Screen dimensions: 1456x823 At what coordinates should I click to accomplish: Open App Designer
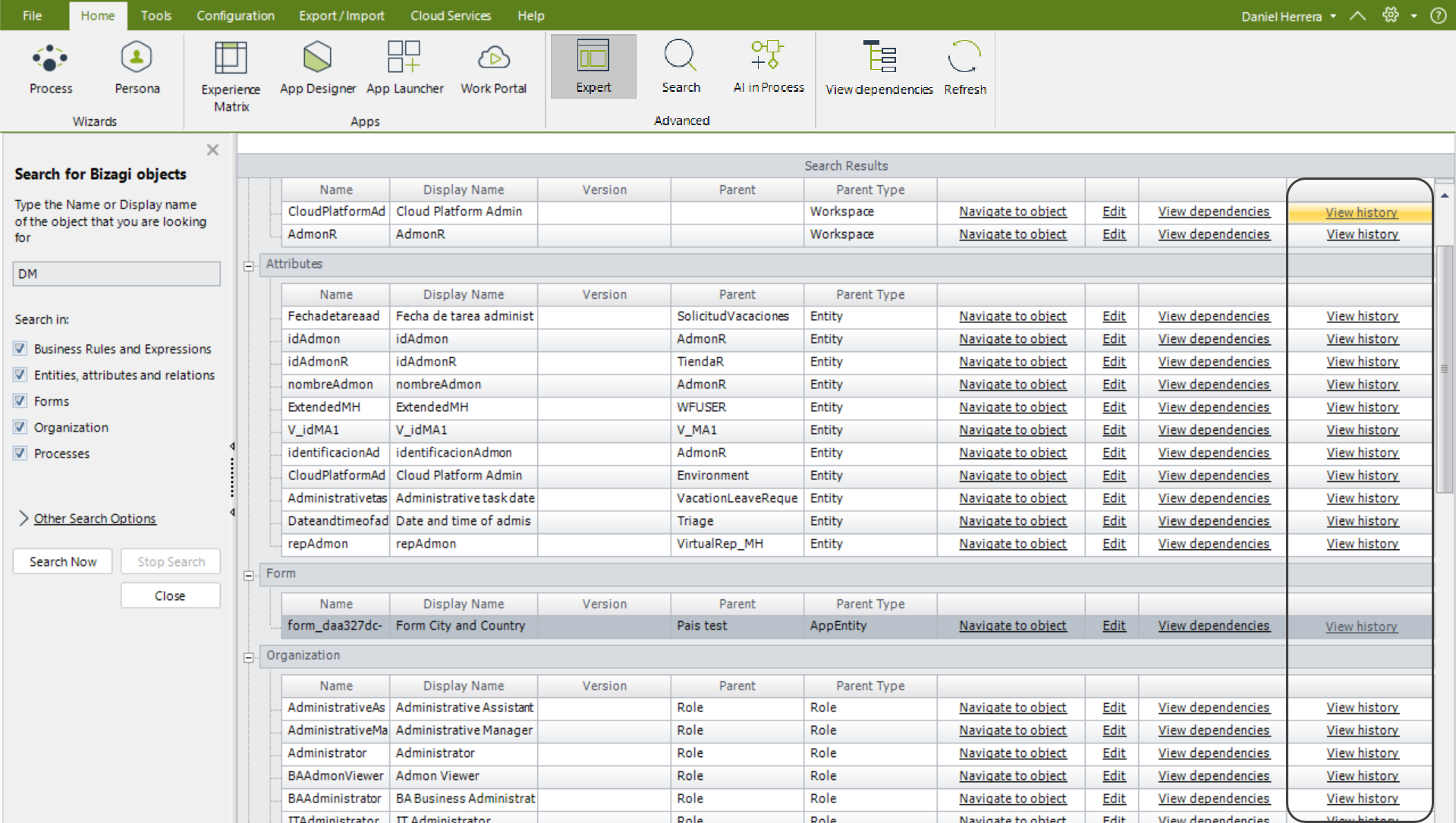tap(317, 68)
